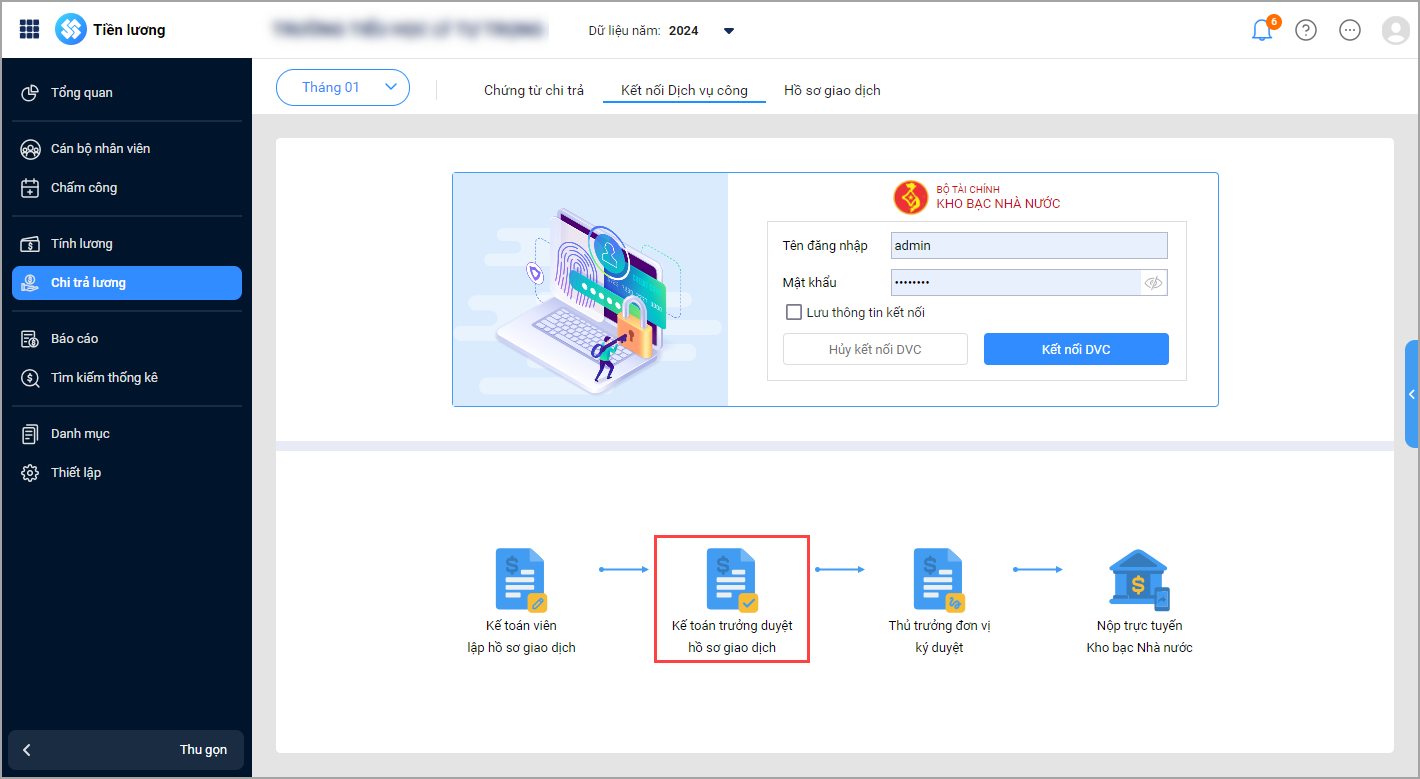Click the Tên đăng nhập input field
The width and height of the screenshot is (1420, 779).
[x=1029, y=245]
